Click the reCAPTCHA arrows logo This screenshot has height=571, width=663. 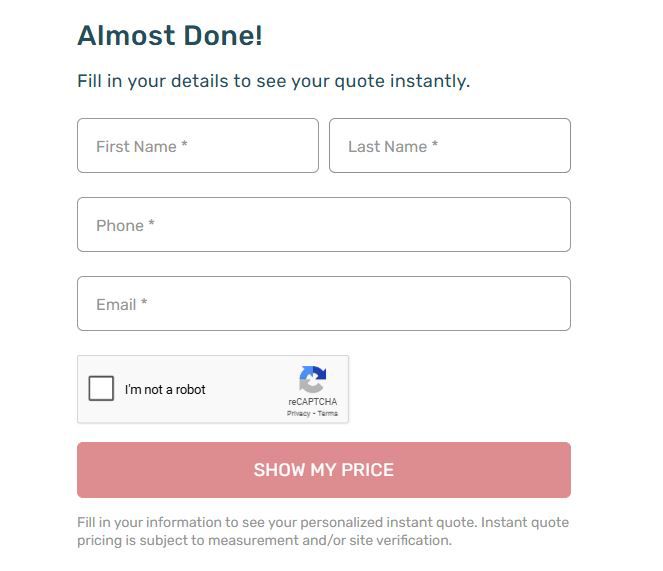point(312,379)
